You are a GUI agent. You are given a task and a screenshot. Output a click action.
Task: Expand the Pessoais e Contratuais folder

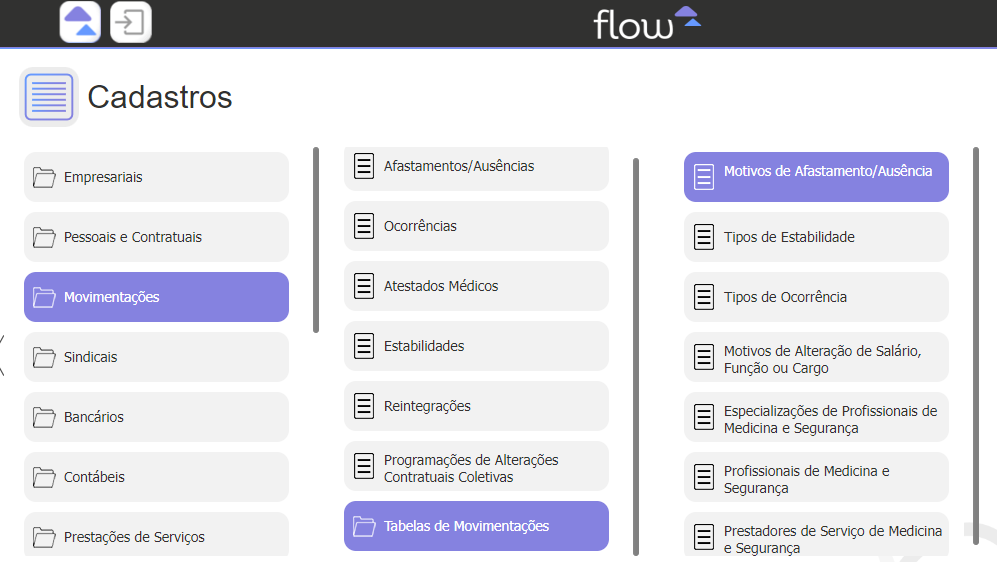pyautogui.click(x=156, y=237)
